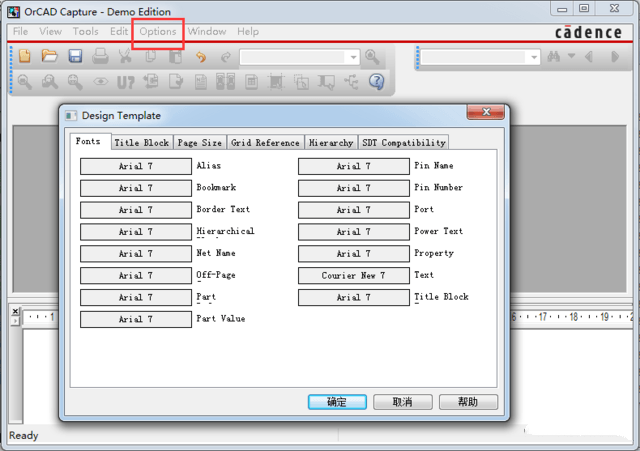Screen dimensions: 640x451
Task: Change the Part Value font button
Action: coord(136,319)
